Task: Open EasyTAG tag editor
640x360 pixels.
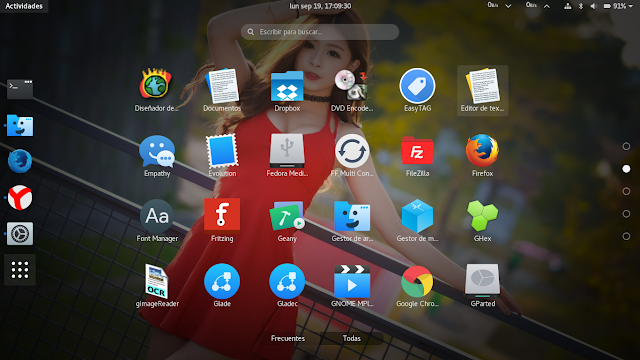Action: pos(417,85)
